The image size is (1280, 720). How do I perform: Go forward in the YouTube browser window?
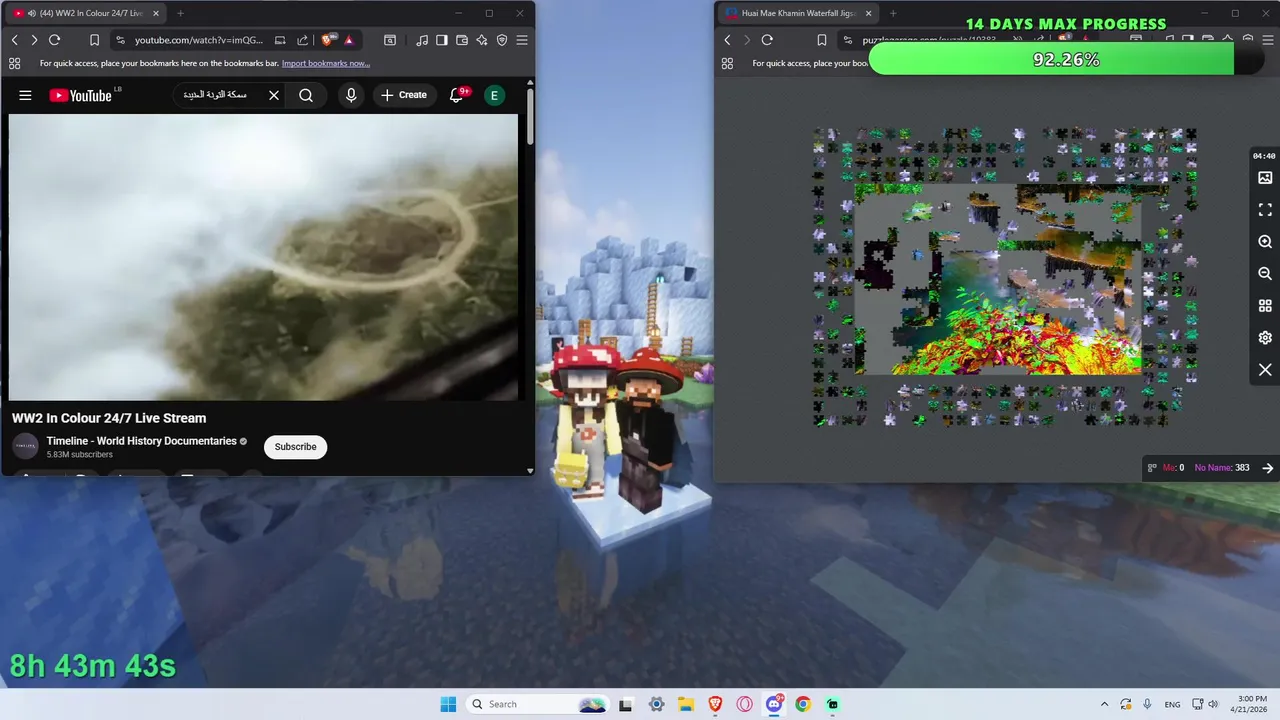coord(34,40)
